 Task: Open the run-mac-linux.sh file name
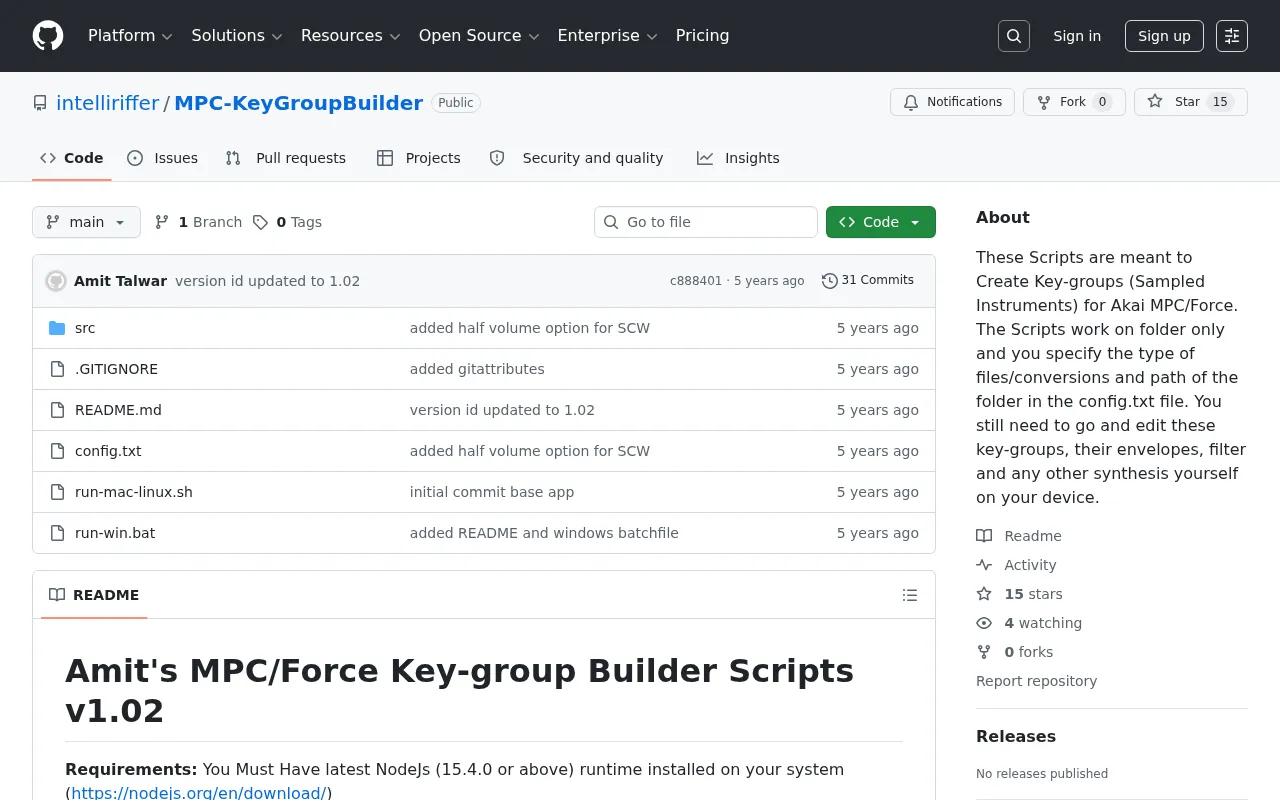pyautogui.click(x=134, y=492)
